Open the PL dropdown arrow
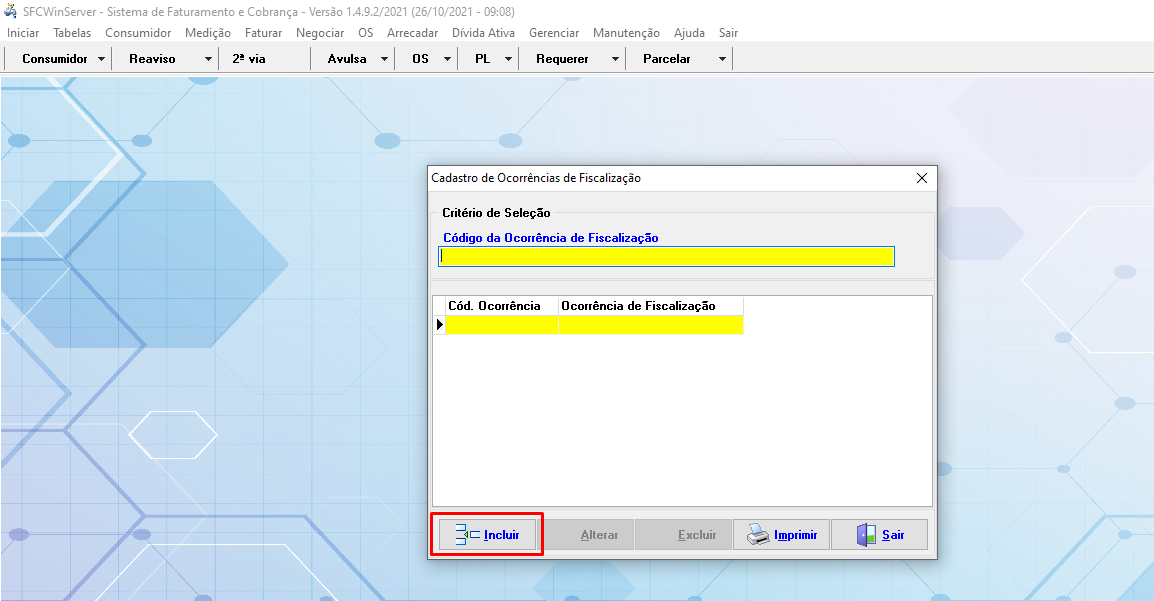The image size is (1154, 601). (508, 59)
